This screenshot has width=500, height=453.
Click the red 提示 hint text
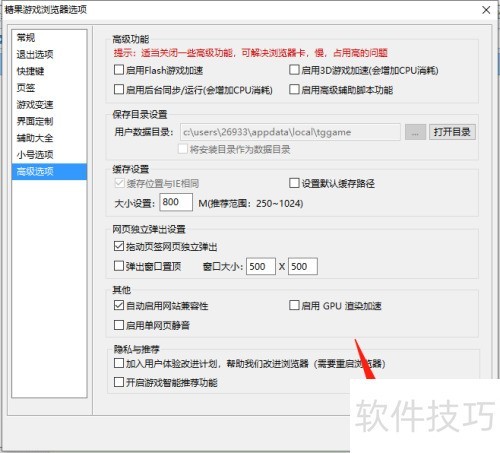click(250, 53)
